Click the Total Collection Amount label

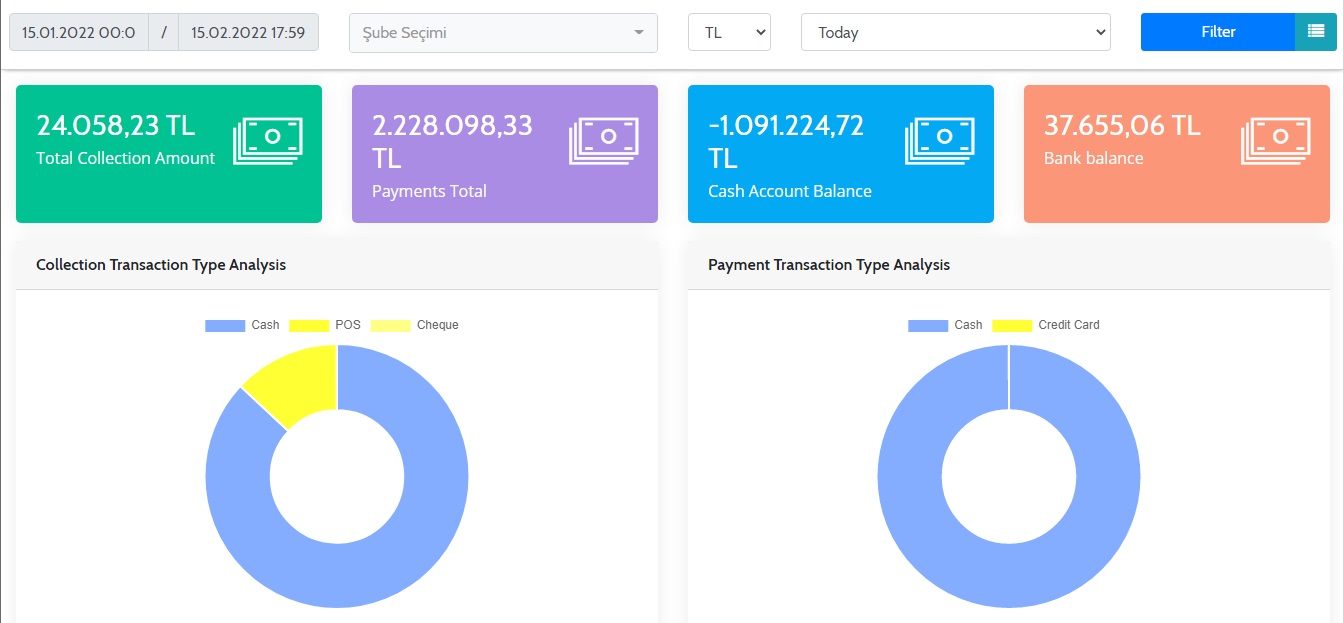(125, 158)
